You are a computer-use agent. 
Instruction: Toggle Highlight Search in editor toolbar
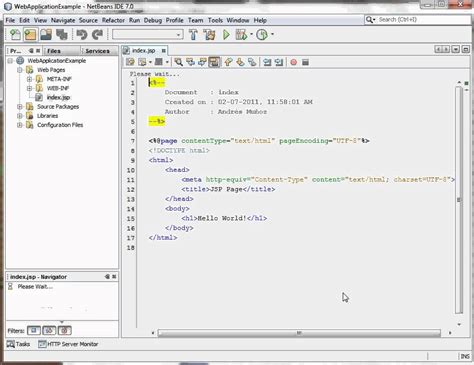tap(214, 62)
